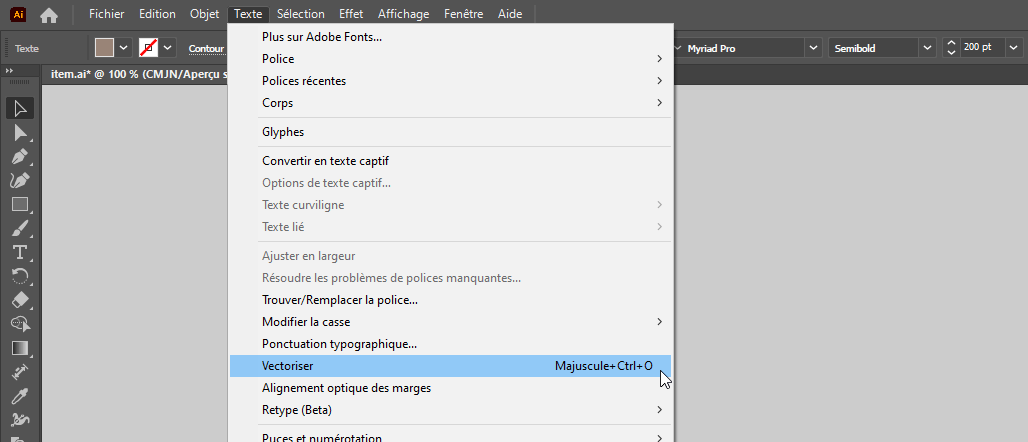Select the Shape Builder tool
The width and height of the screenshot is (1028, 442).
(20, 324)
